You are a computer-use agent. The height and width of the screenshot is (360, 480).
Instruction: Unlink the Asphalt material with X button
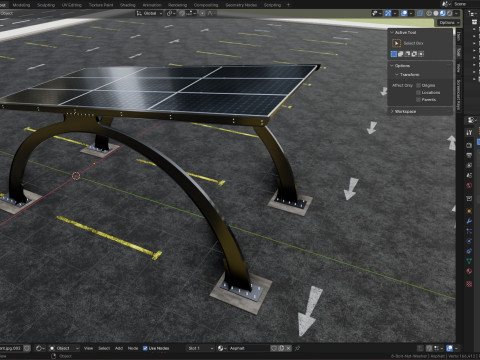(288, 348)
